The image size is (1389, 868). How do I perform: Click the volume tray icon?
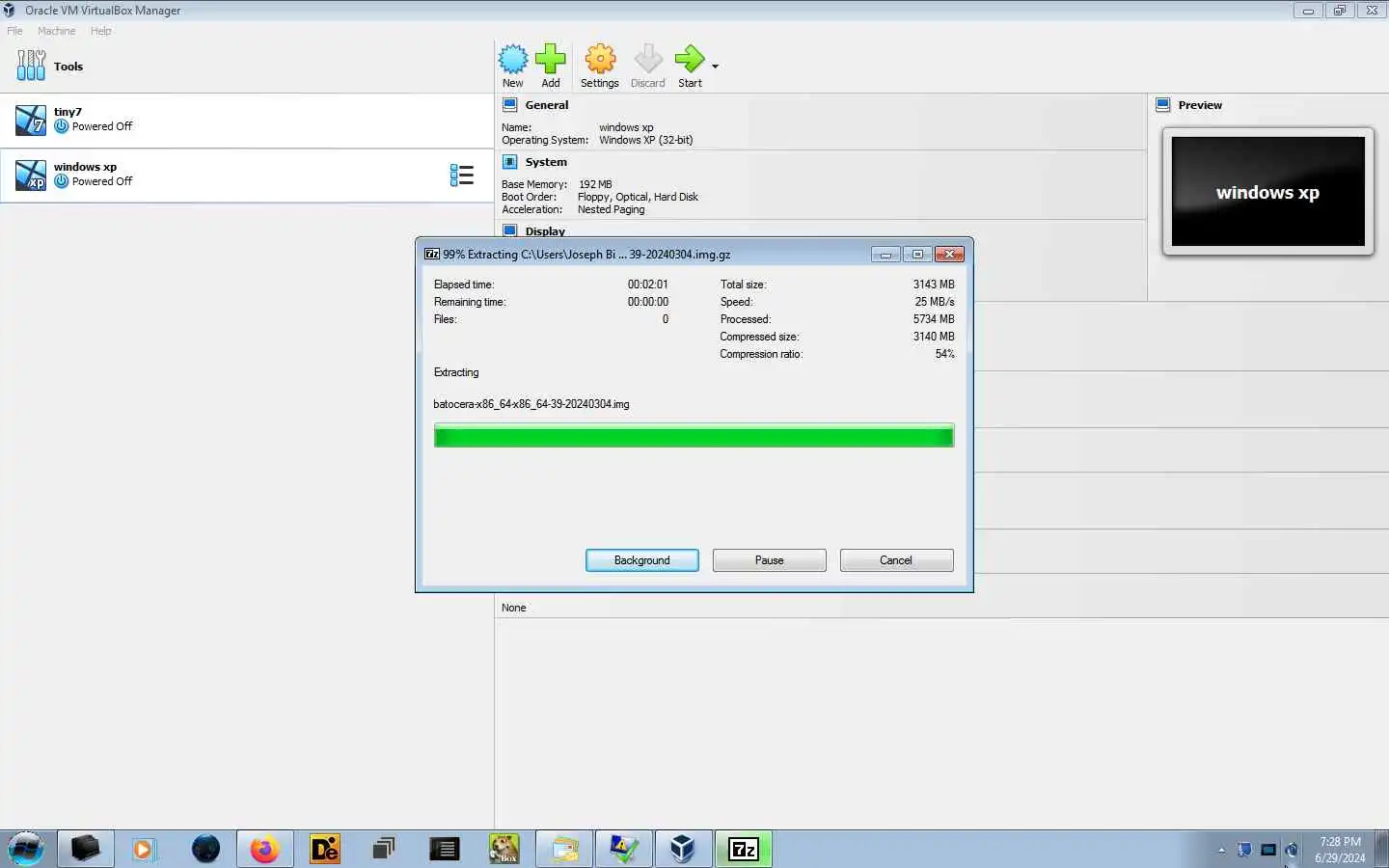point(1292,850)
